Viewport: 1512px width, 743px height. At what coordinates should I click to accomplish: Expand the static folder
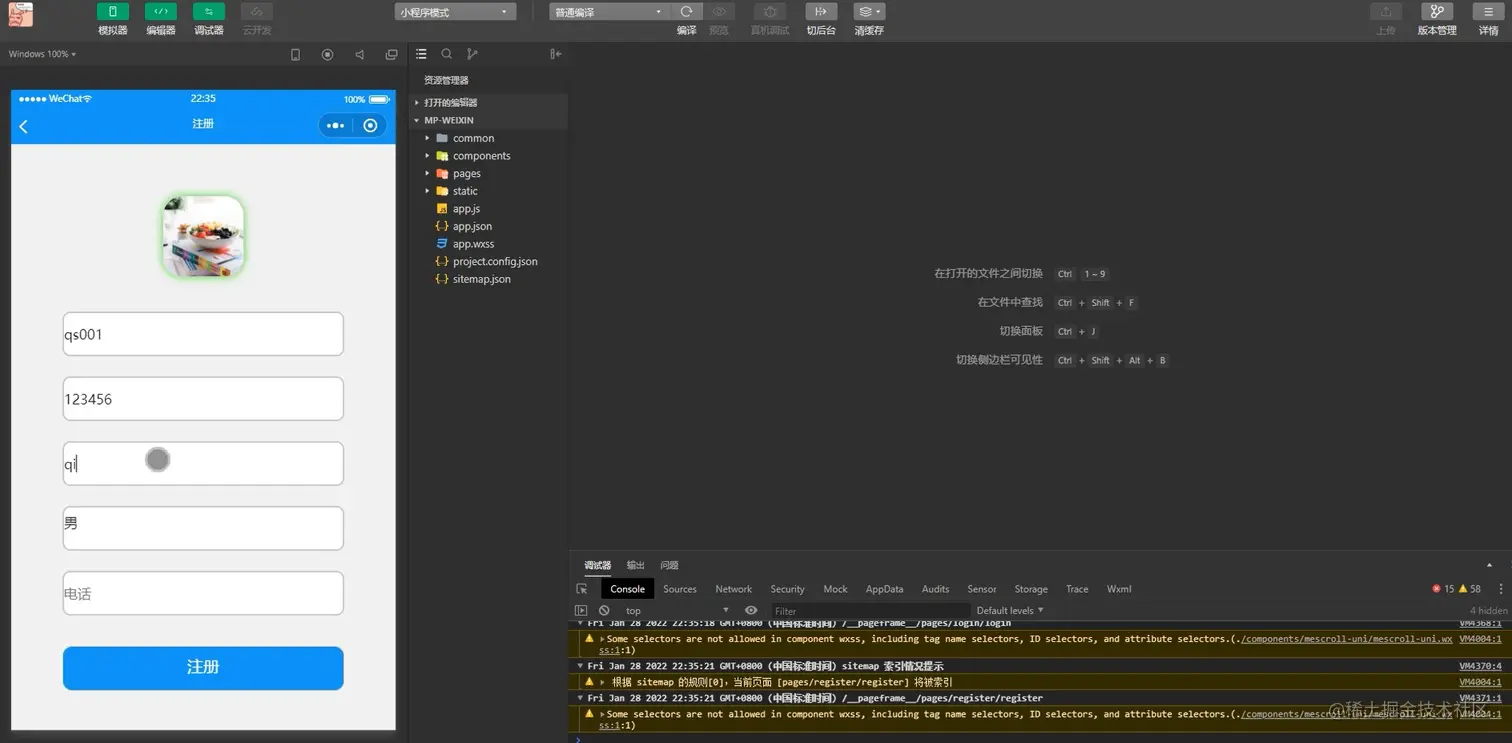click(x=488, y=191)
